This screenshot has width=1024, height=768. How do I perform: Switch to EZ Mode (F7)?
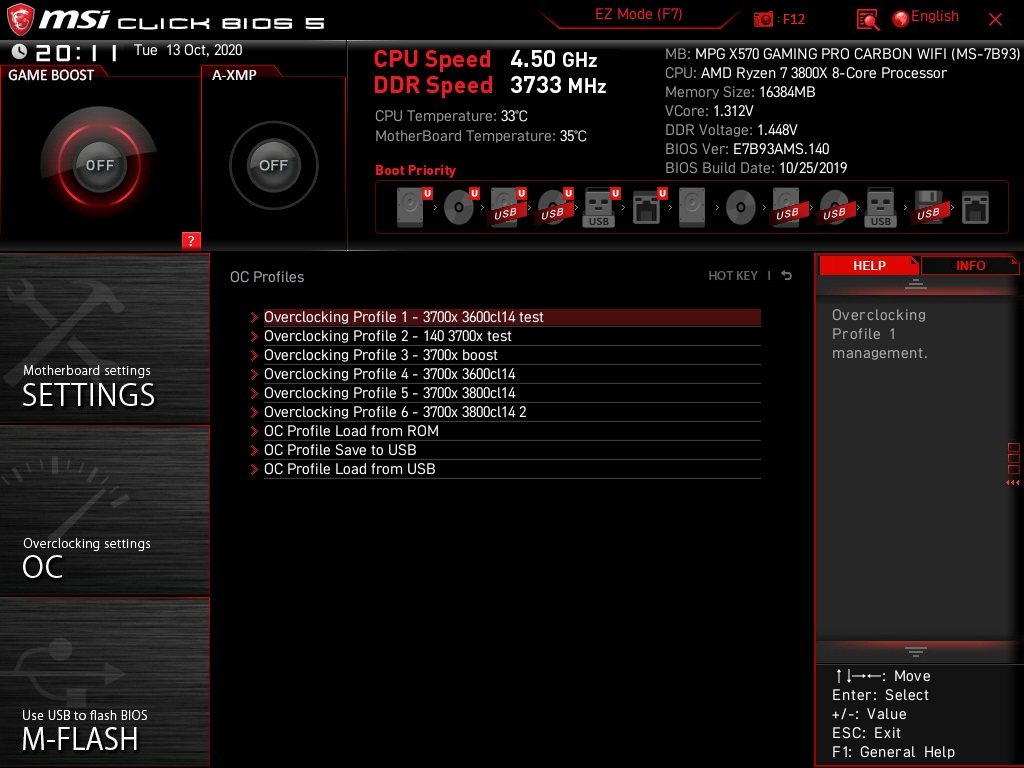click(638, 14)
